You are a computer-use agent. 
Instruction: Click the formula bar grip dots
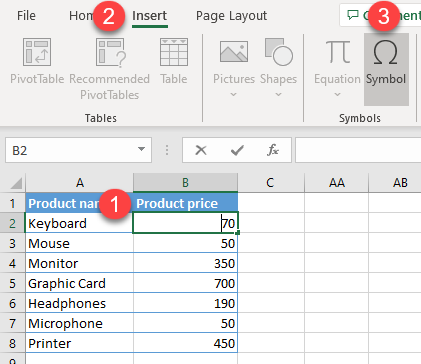167,150
